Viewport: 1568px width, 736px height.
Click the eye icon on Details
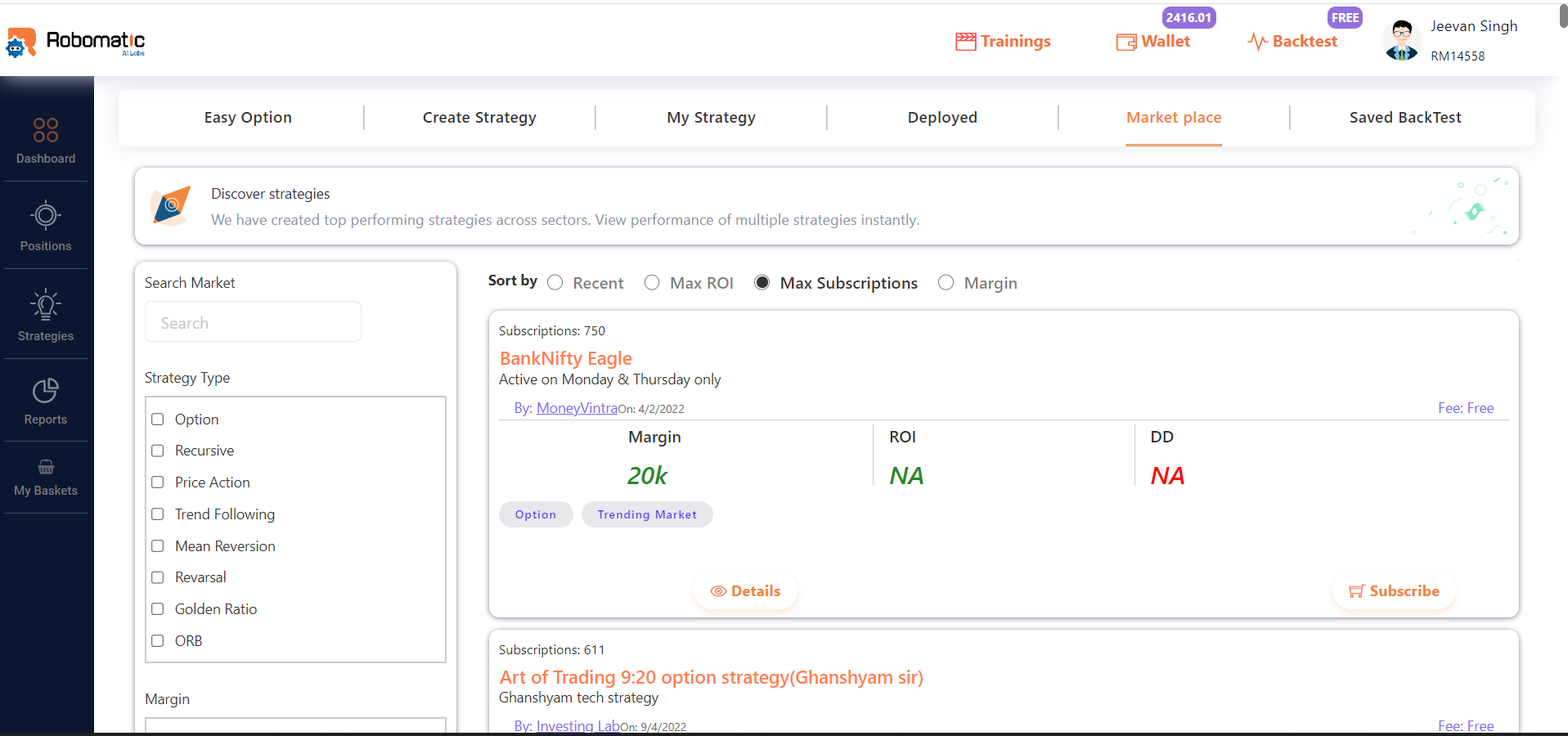tap(718, 591)
